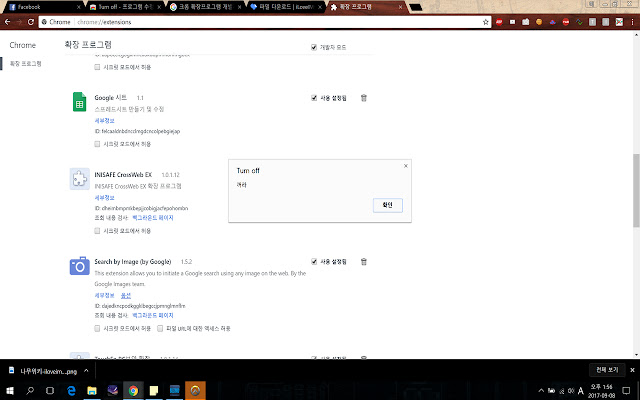Click the taskbar clock showing 오후 1:56

pyautogui.click(x=602, y=391)
